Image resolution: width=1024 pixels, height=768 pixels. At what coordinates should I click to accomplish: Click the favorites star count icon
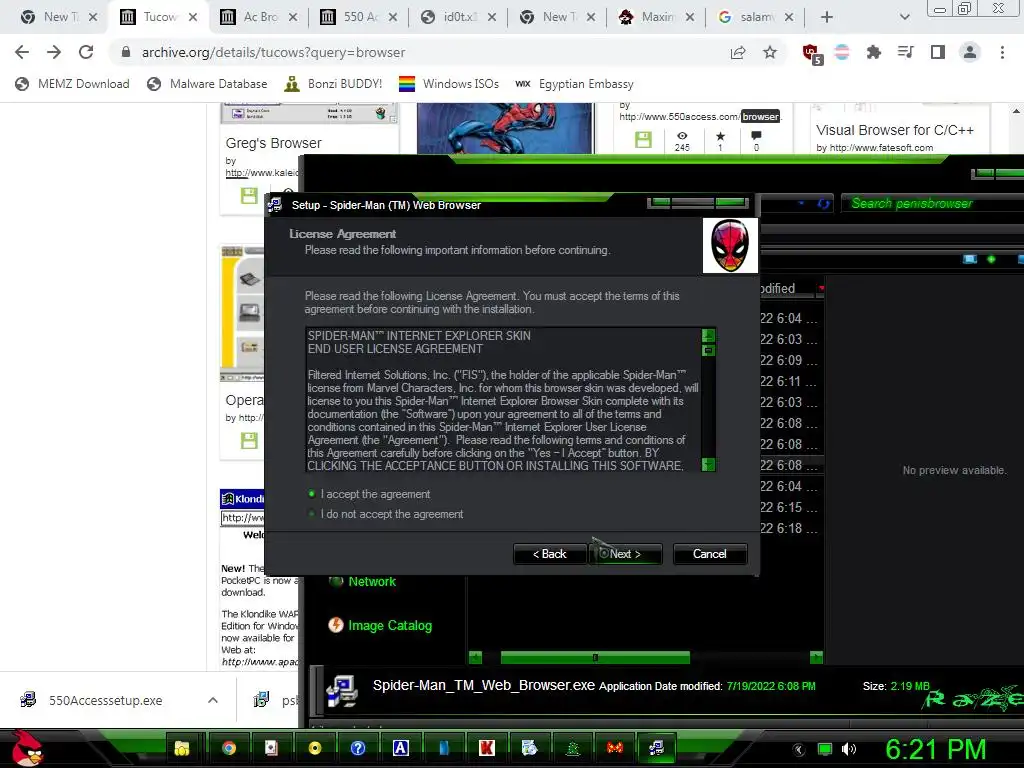[720, 136]
